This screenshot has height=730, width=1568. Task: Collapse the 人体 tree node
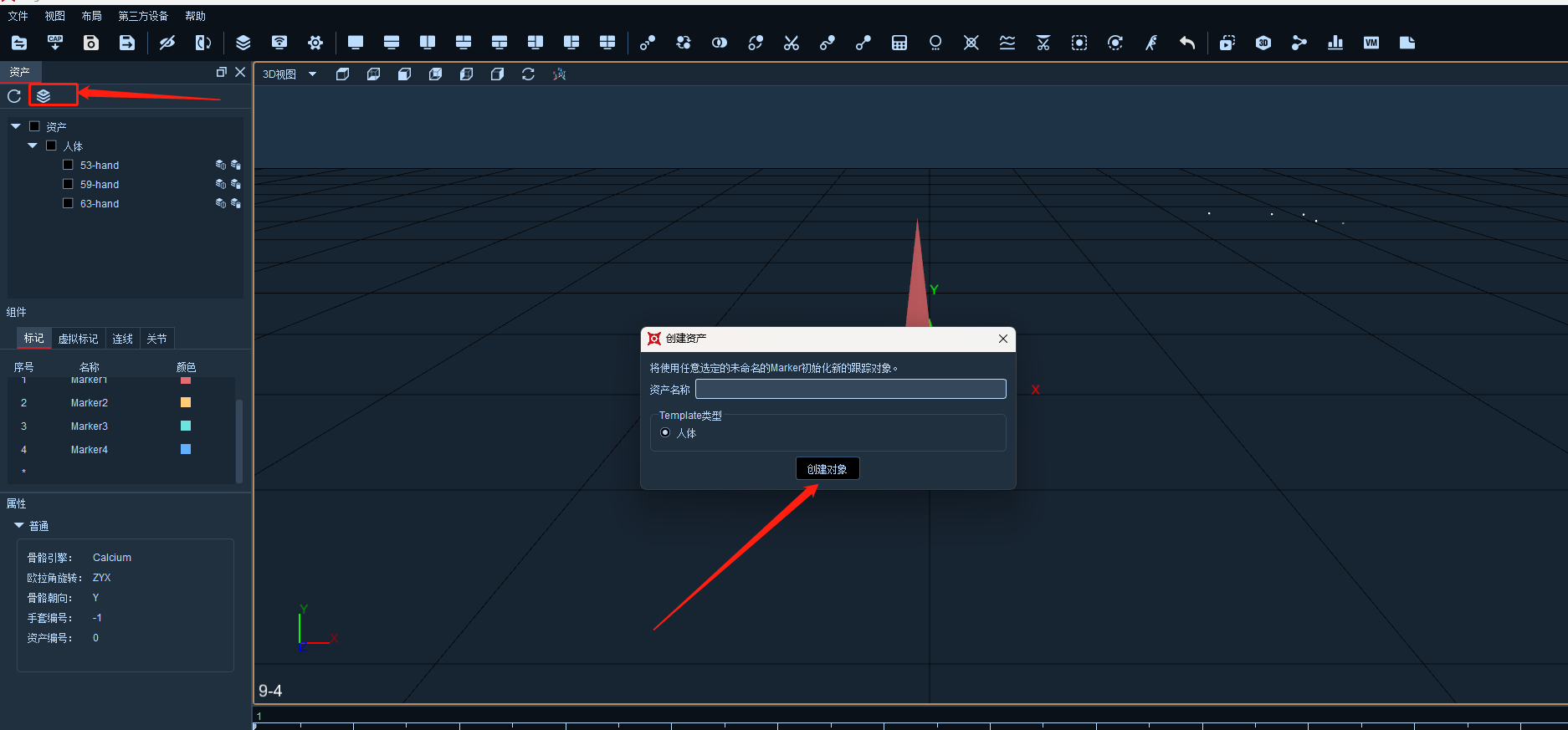click(33, 145)
